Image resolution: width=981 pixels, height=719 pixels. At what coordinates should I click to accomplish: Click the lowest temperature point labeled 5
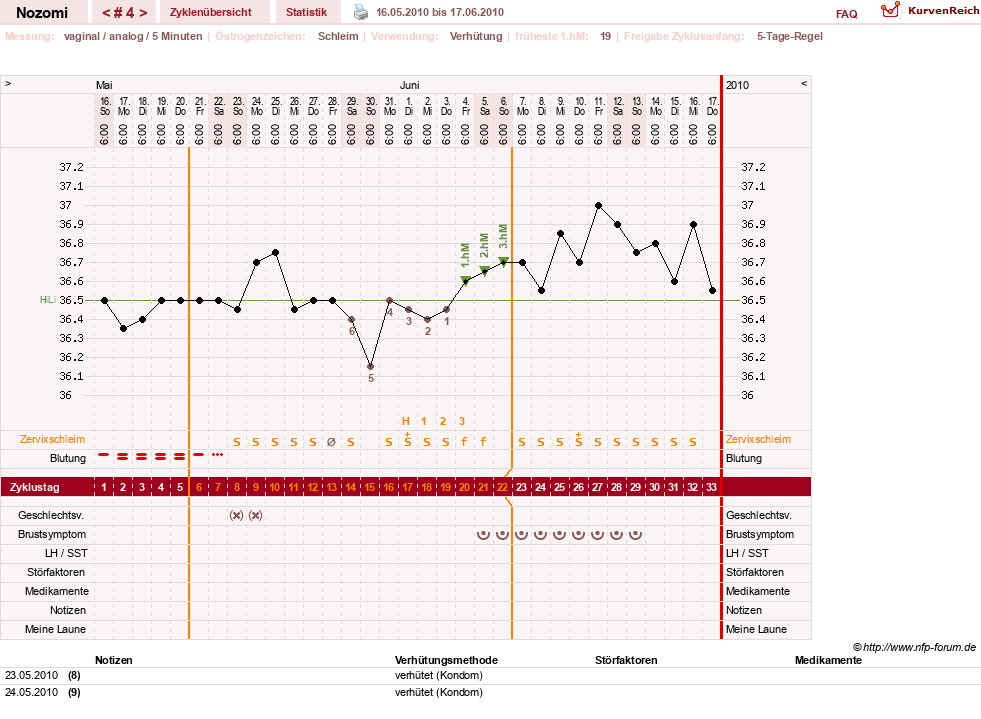point(370,367)
